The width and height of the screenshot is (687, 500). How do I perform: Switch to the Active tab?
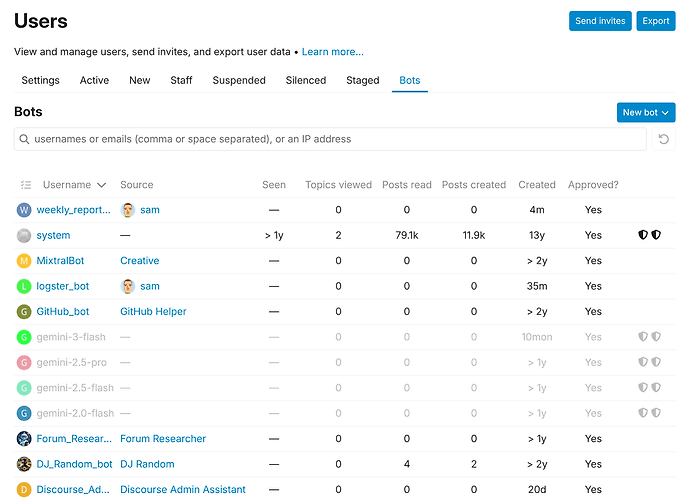[x=94, y=81]
